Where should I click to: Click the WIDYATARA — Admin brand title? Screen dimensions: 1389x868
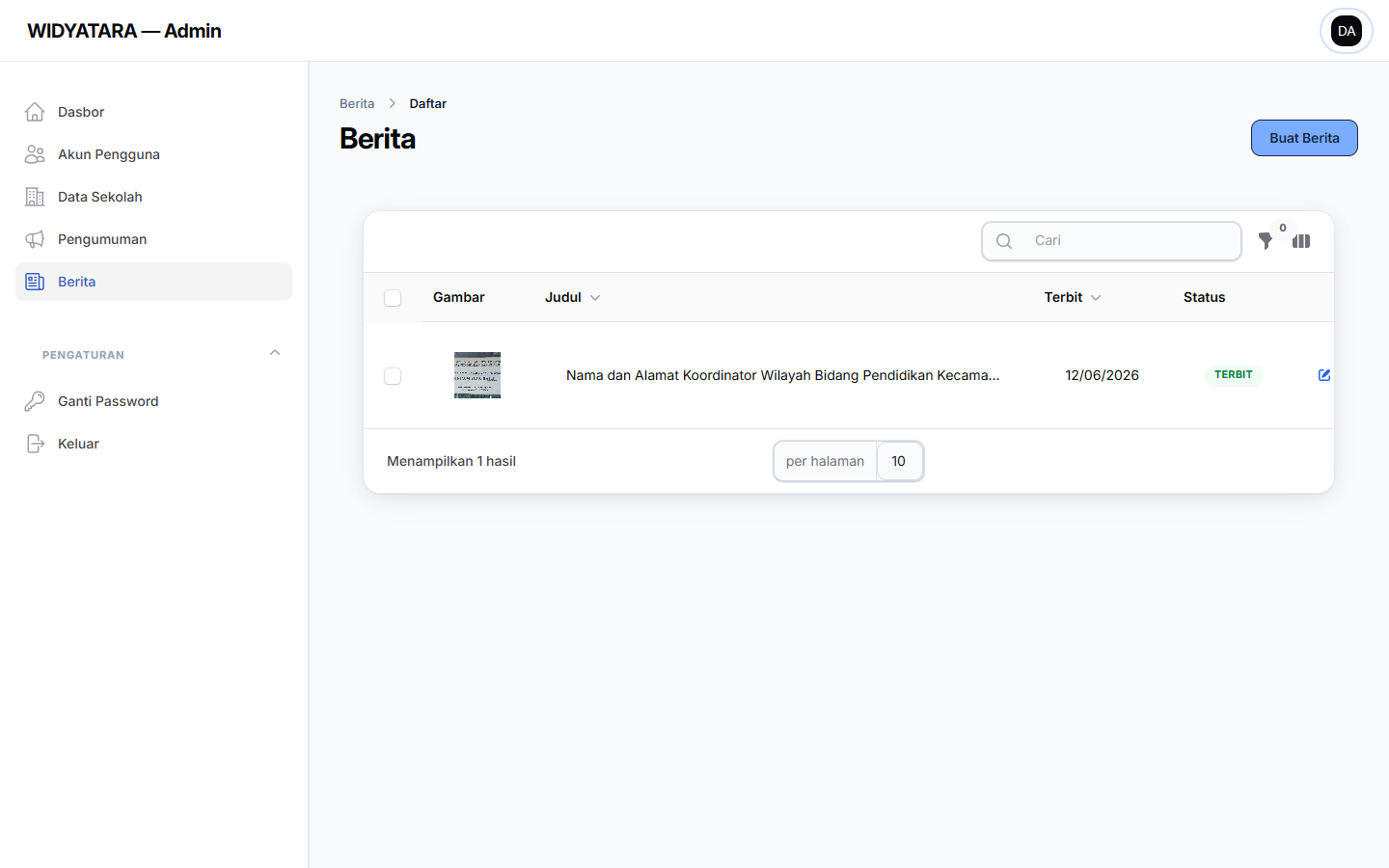point(124,31)
